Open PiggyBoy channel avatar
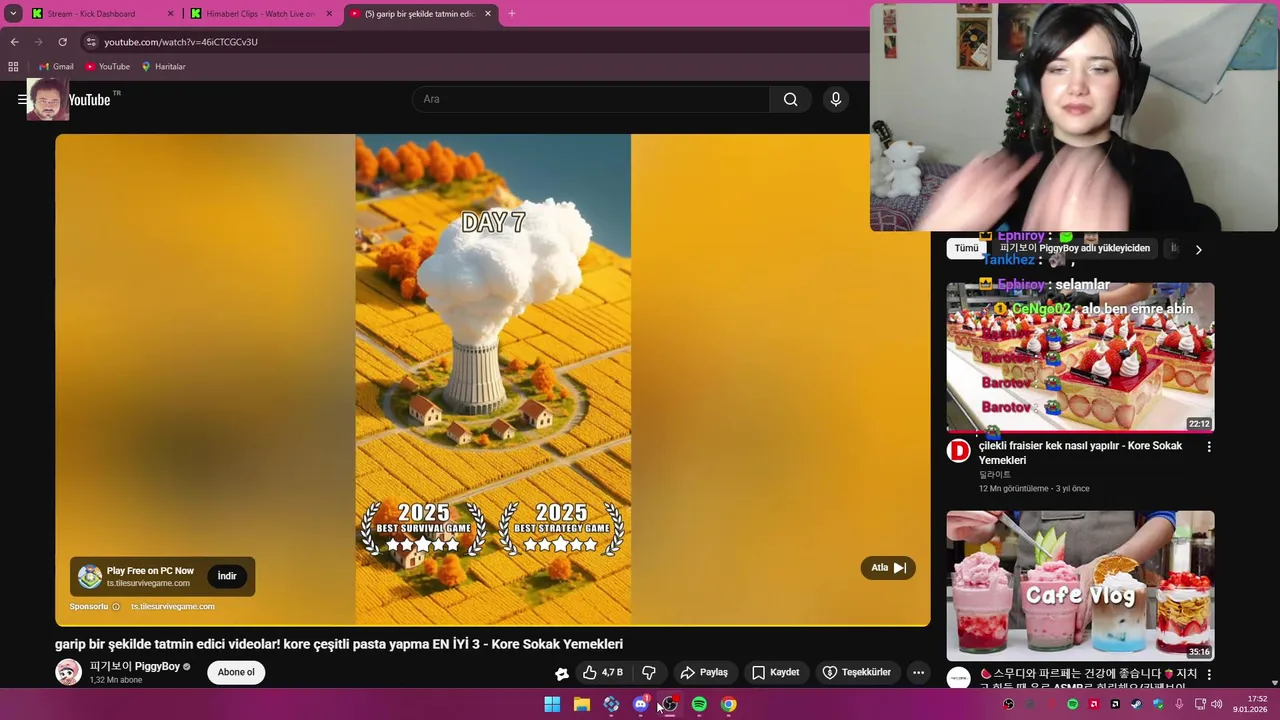Image resolution: width=1280 pixels, height=720 pixels. (x=68, y=672)
